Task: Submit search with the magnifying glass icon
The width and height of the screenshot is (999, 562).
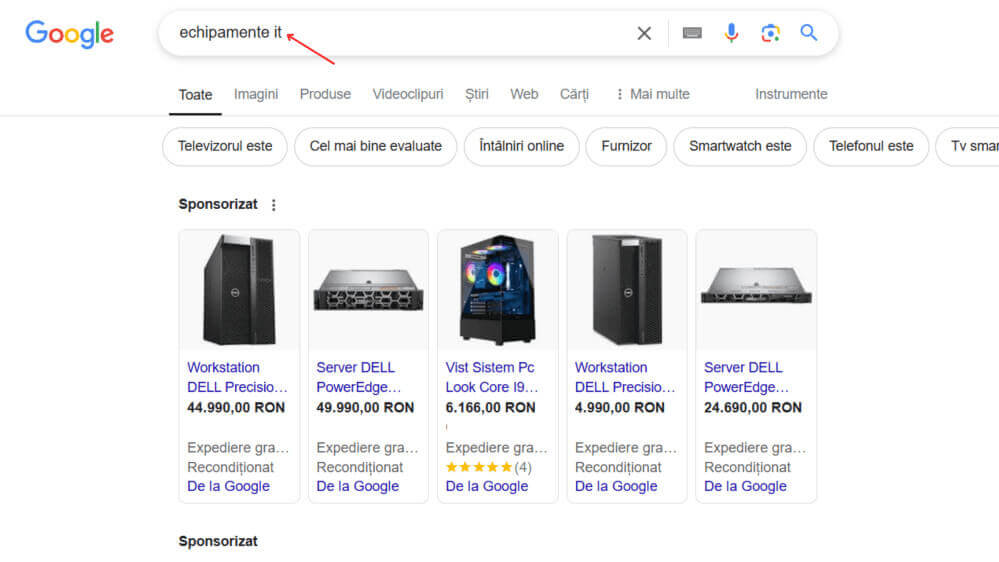Action: point(809,32)
